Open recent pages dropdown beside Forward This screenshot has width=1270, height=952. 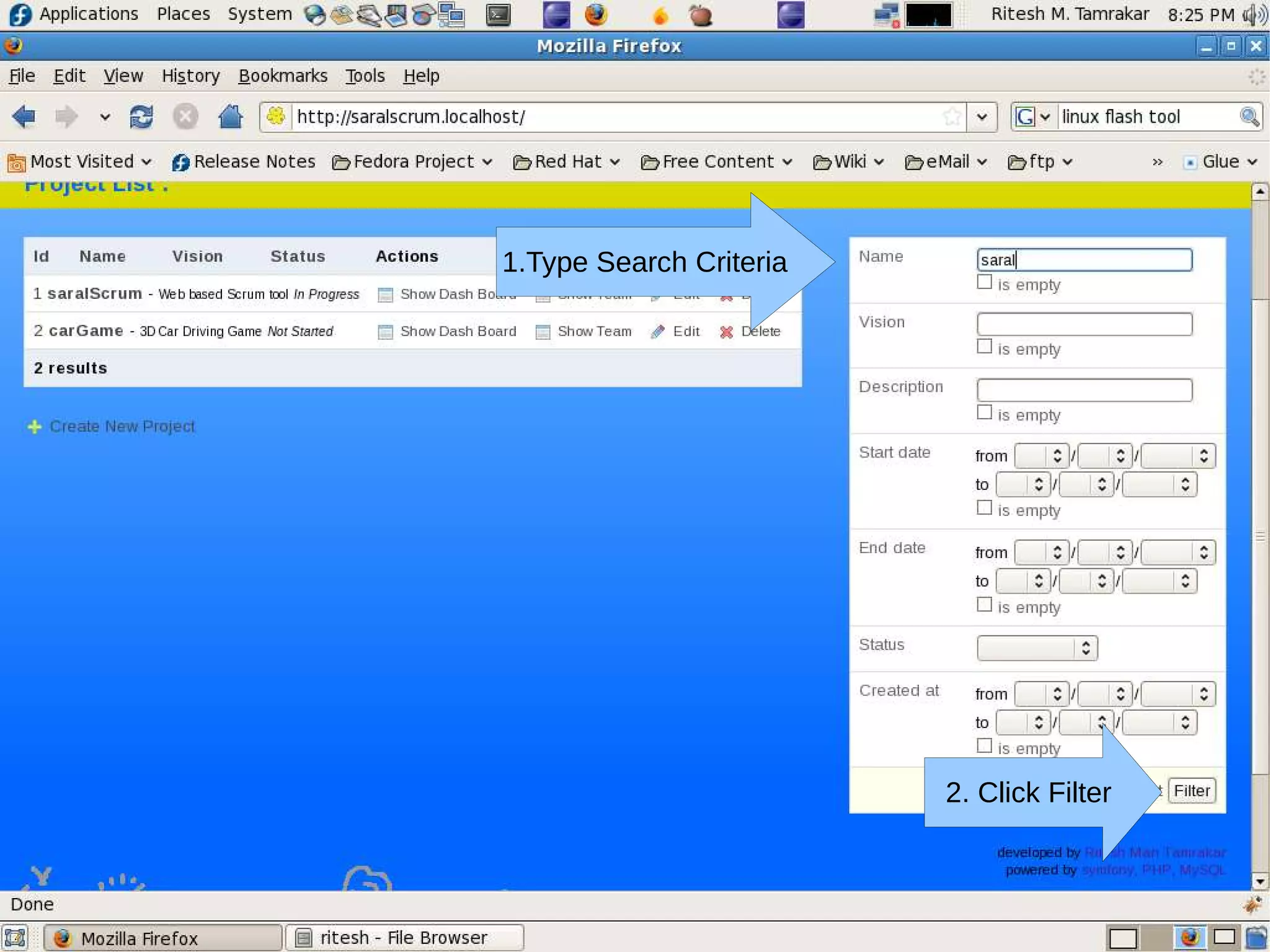coord(105,117)
